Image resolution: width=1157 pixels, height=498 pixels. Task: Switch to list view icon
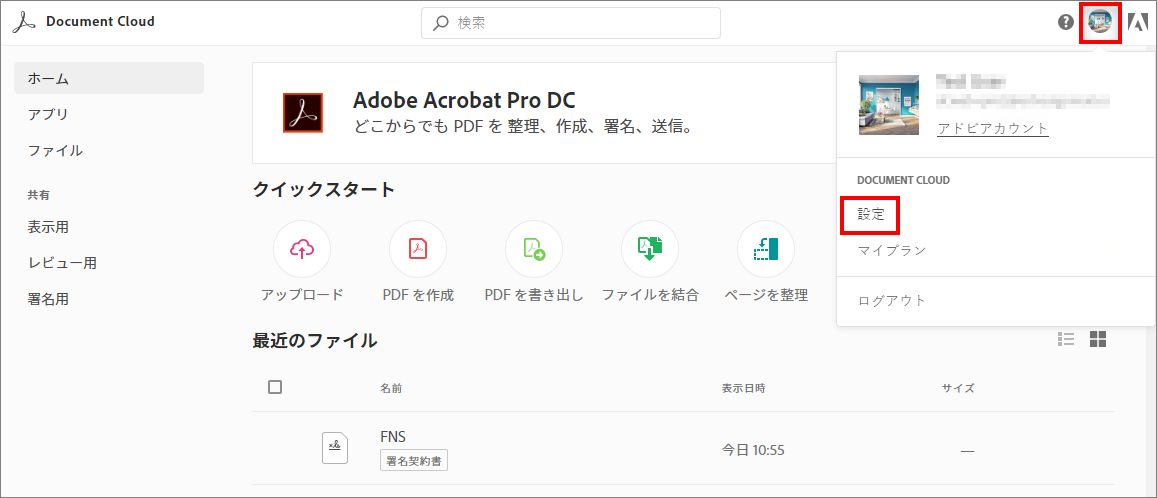[1066, 339]
